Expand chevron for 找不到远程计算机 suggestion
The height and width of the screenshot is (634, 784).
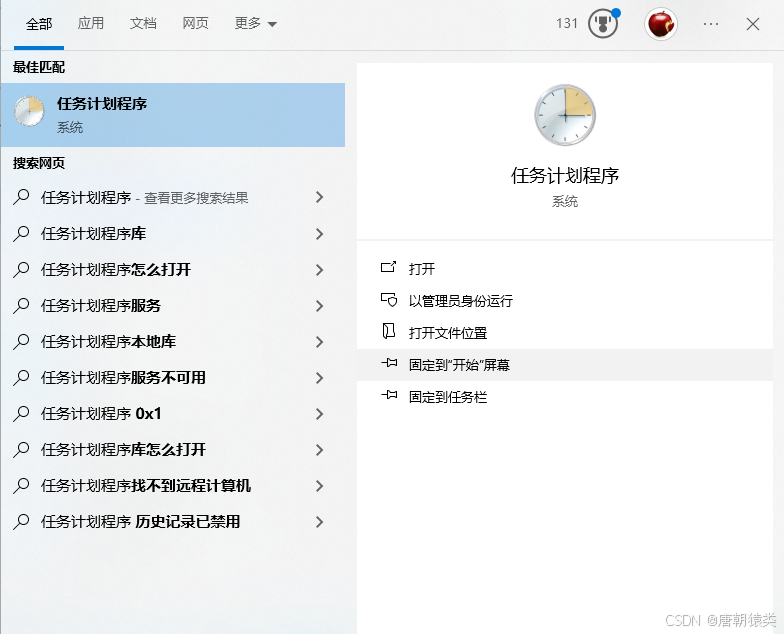(x=320, y=486)
